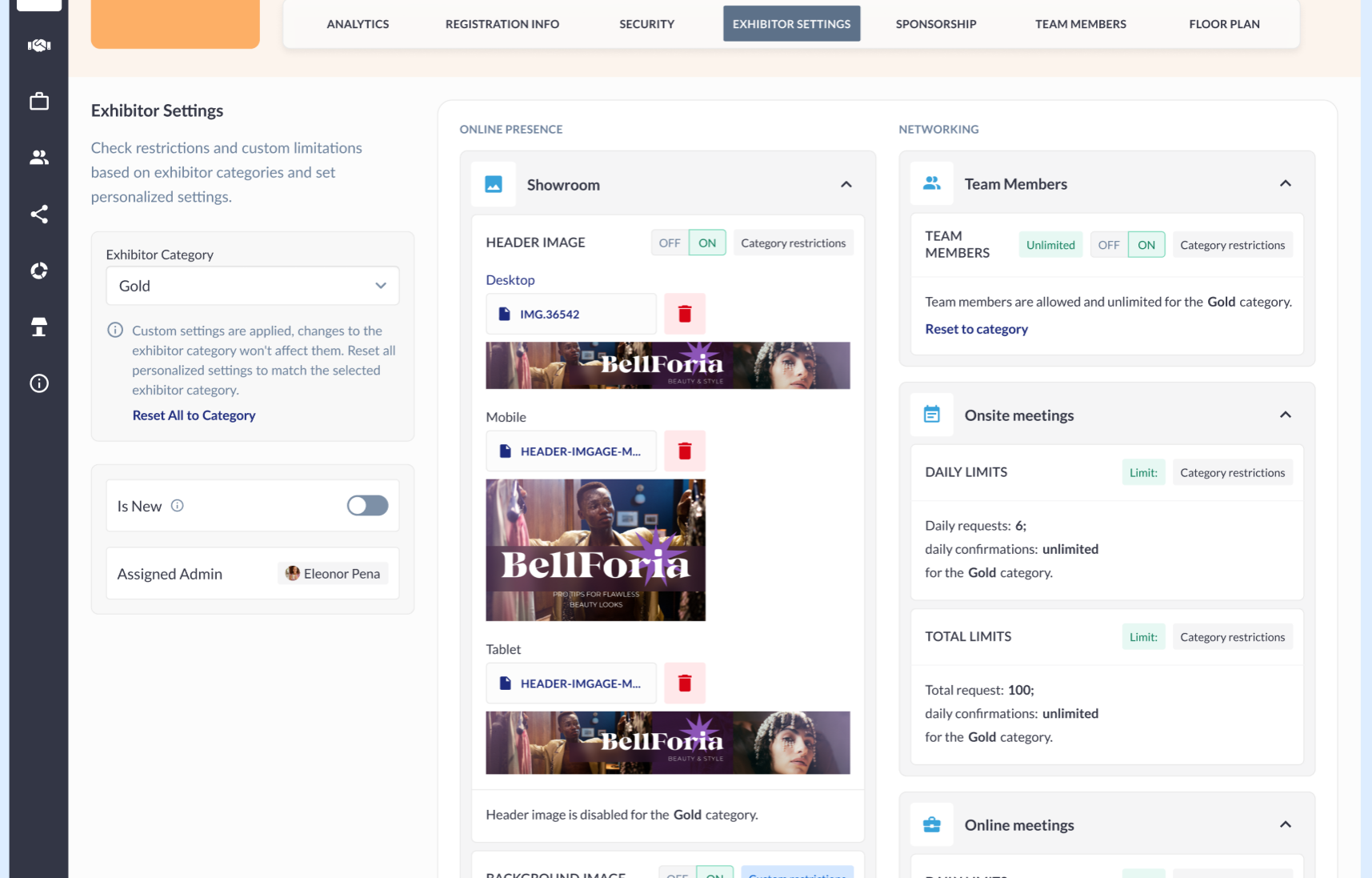Screen dimensions: 1372x878
Task: Open the Exhibitor Category Gold dropdown
Action: point(253,286)
